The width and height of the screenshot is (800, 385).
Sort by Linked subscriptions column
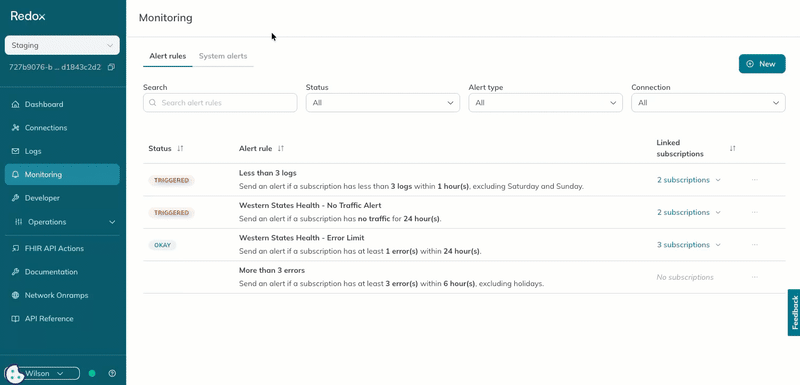click(733, 148)
